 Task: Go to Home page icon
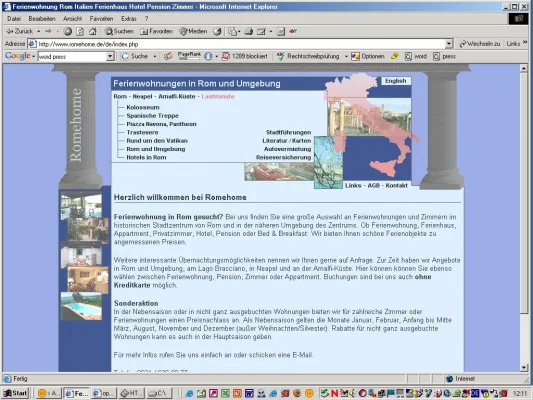92,32
